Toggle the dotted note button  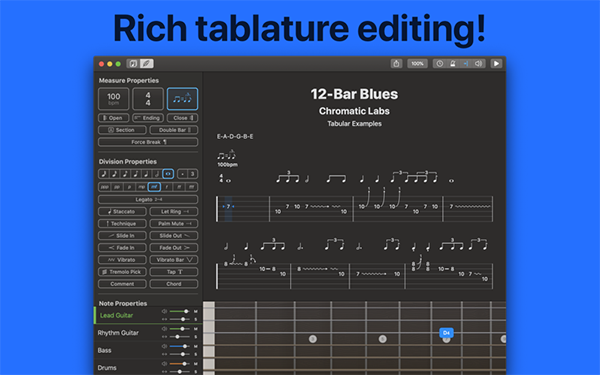(x=183, y=174)
